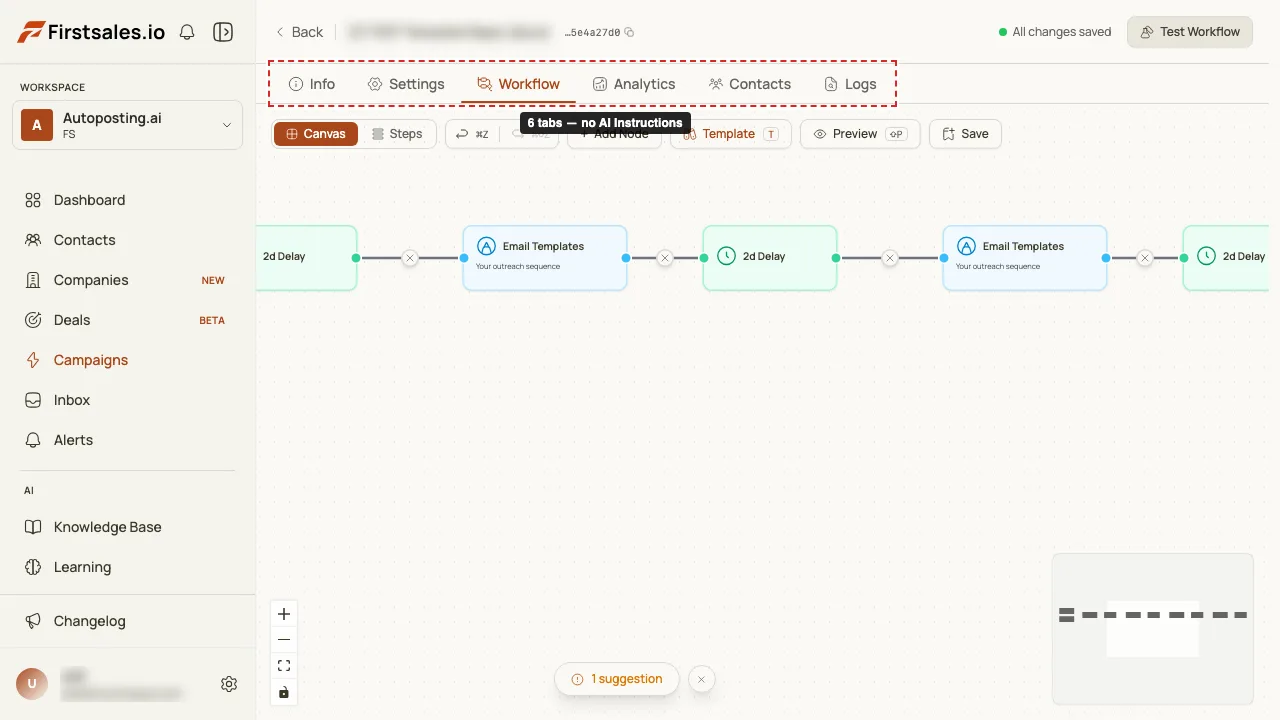
Task: Remove the connection after the second Email Templates node
Action: click(1145, 258)
